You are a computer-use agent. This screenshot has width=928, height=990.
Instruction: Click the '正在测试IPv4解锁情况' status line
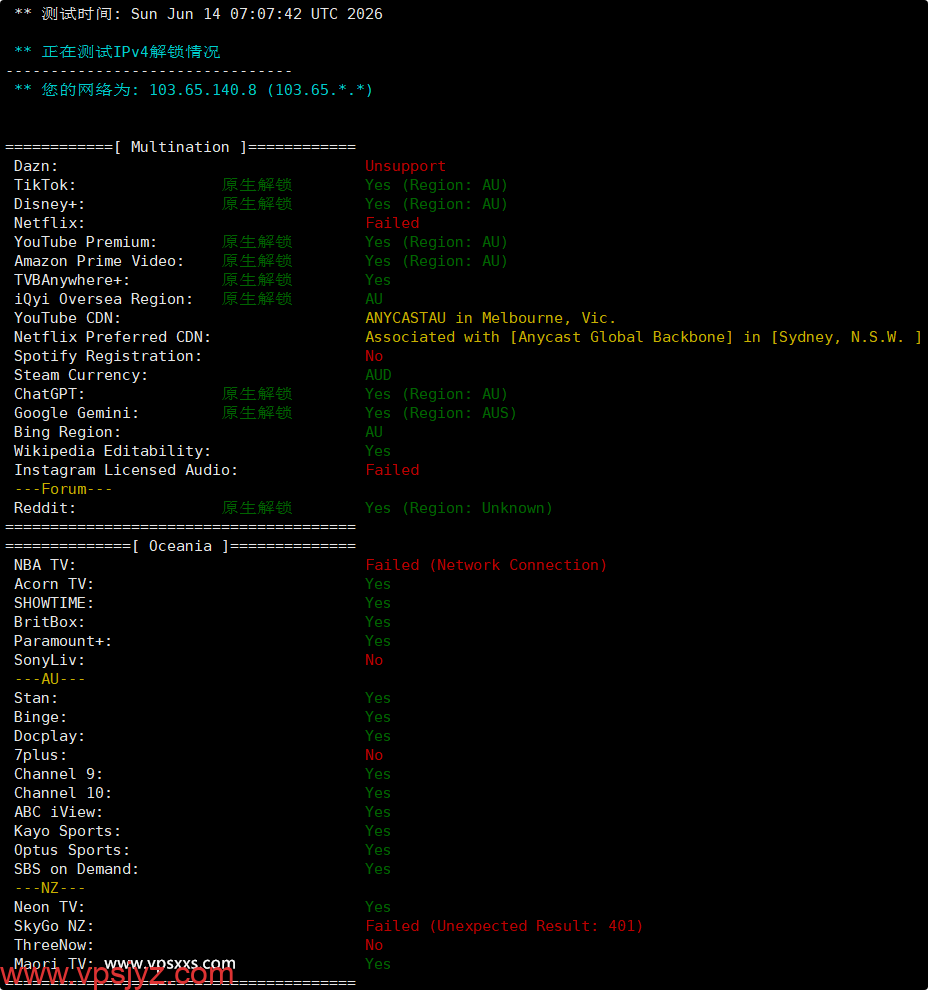[131, 52]
